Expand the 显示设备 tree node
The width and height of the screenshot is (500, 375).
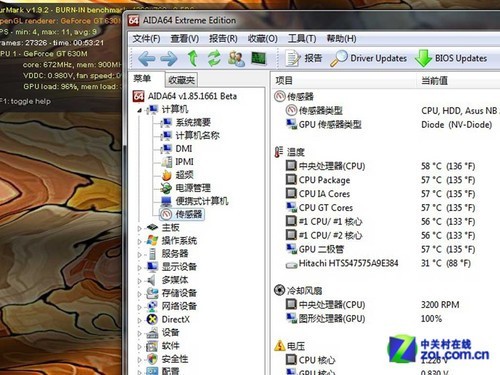140,267
